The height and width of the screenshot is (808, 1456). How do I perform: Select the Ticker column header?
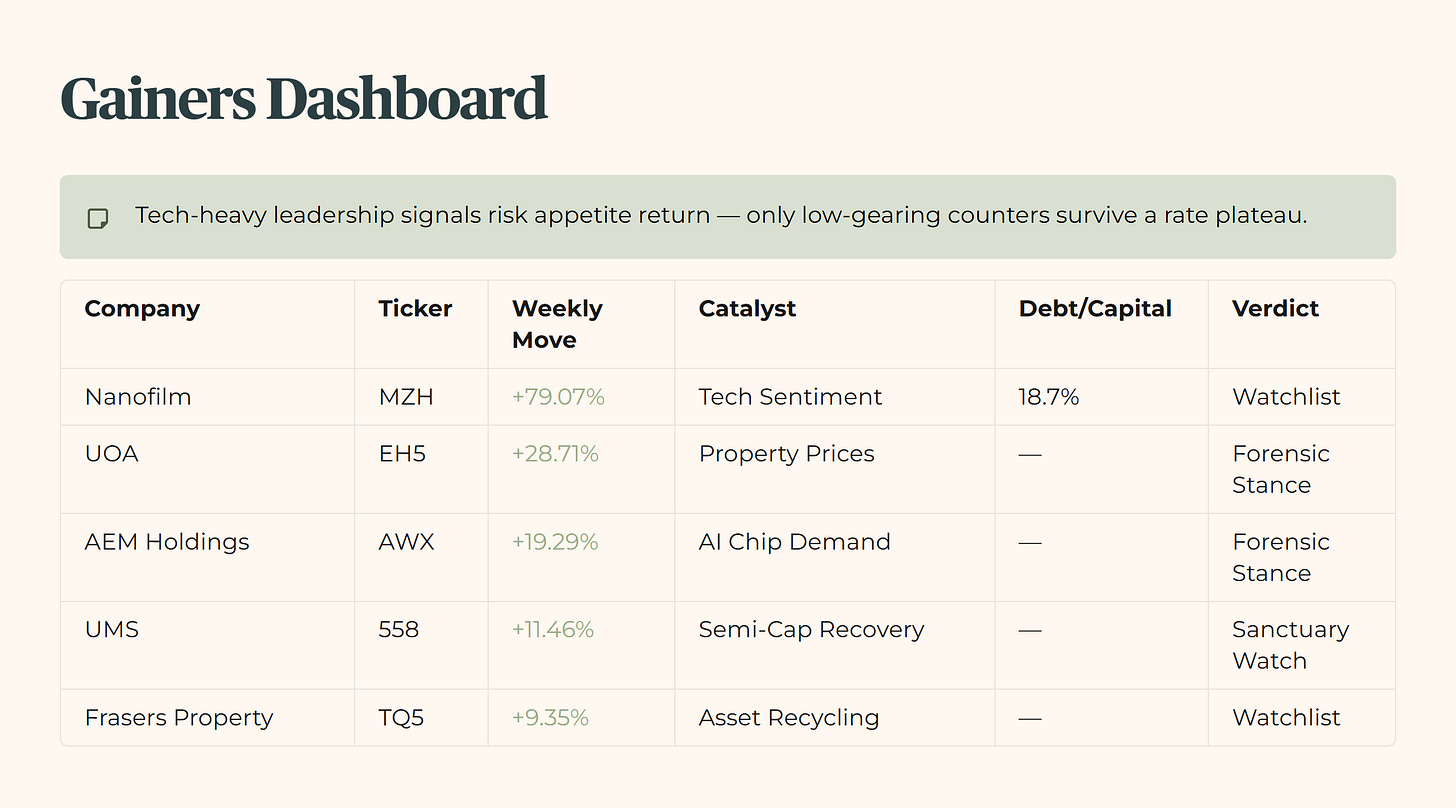(415, 308)
